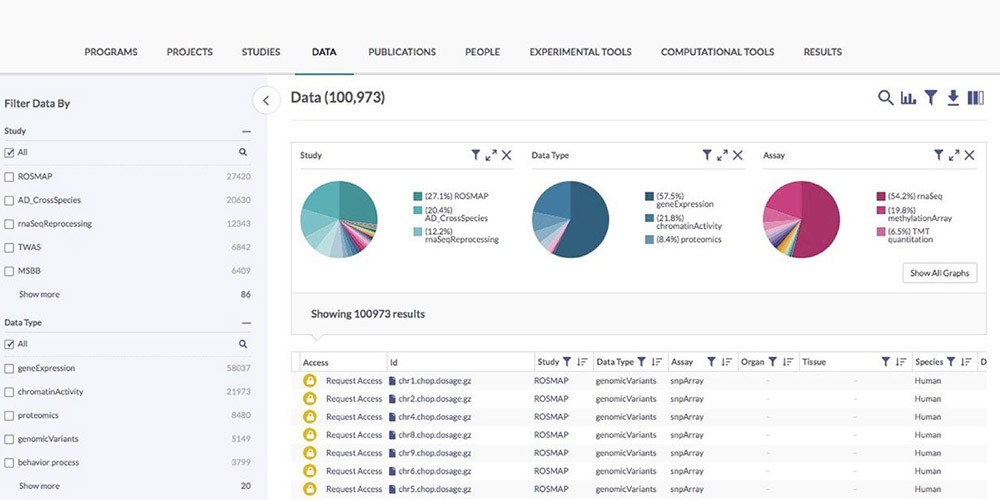This screenshot has width=1000, height=500.
Task: Show more Study filter options
Action: tap(39, 295)
